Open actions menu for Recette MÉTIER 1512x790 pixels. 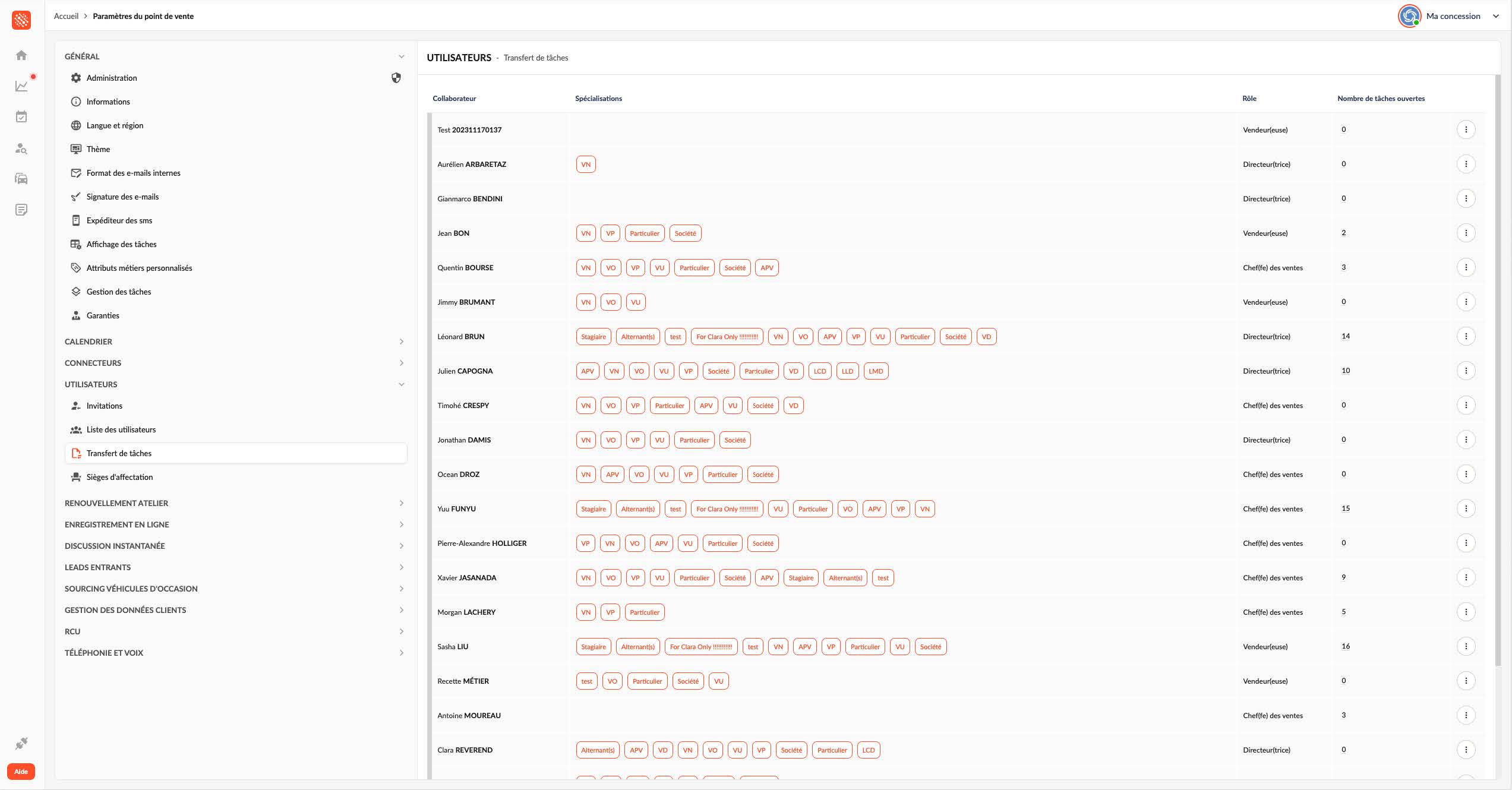pyautogui.click(x=1466, y=681)
